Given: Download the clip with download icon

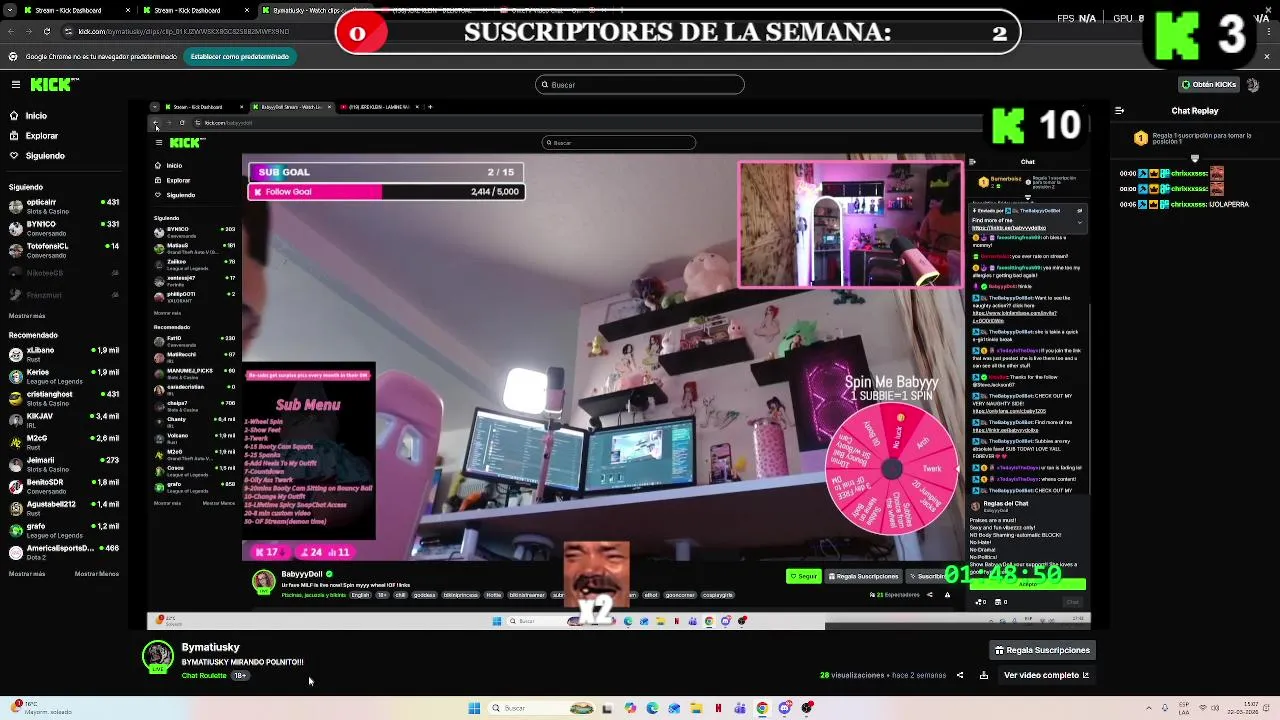Looking at the screenshot, I should coord(984,675).
